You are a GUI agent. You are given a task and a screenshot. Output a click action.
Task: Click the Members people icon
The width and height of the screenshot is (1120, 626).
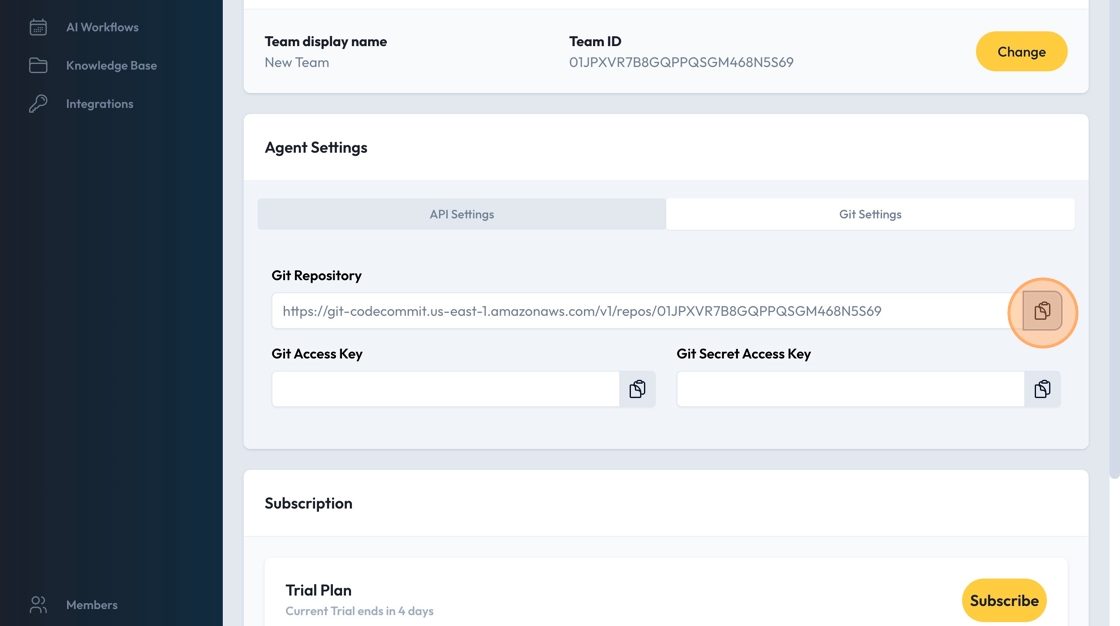(38, 605)
